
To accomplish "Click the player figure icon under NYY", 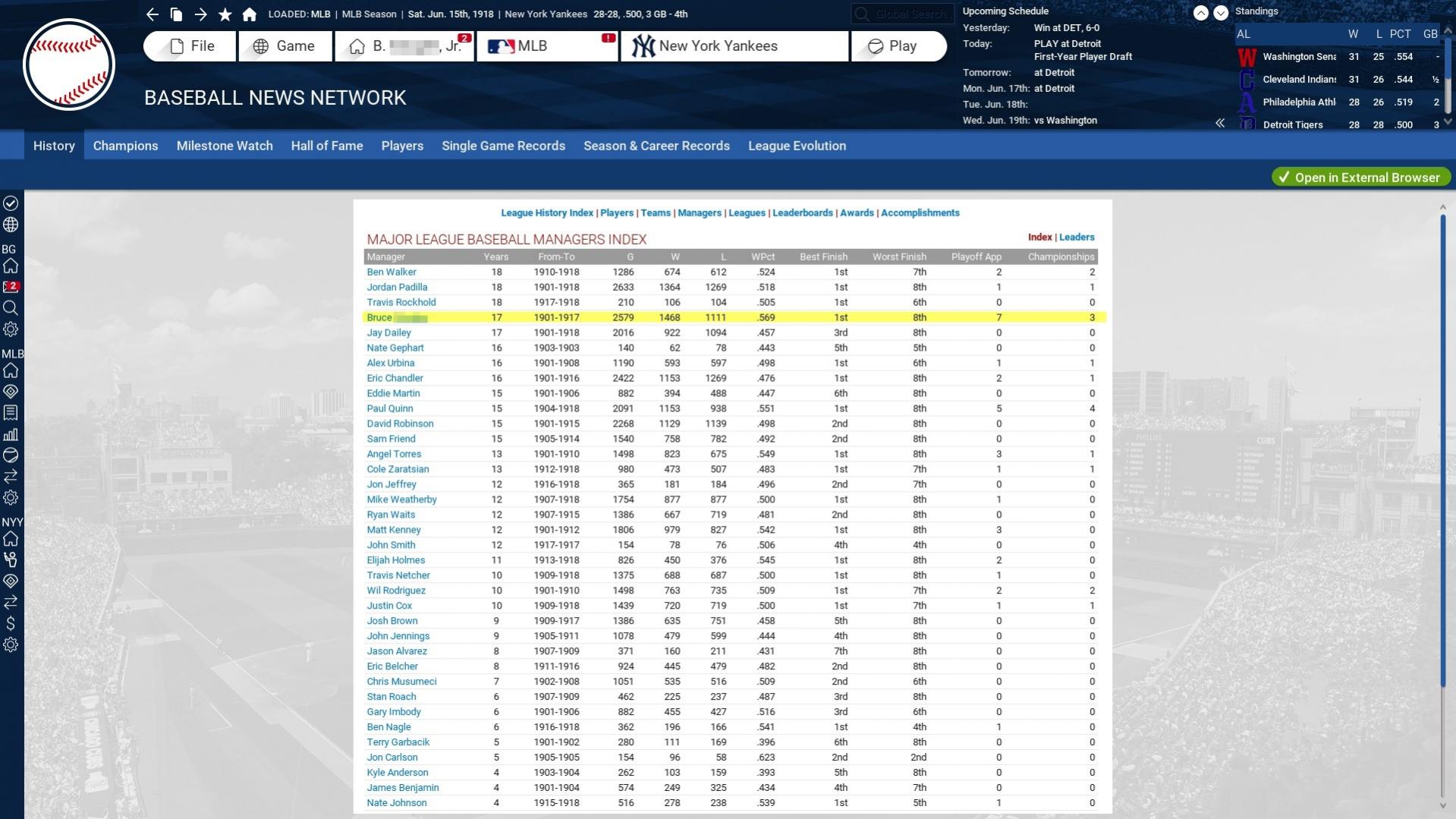I will pos(11,560).
